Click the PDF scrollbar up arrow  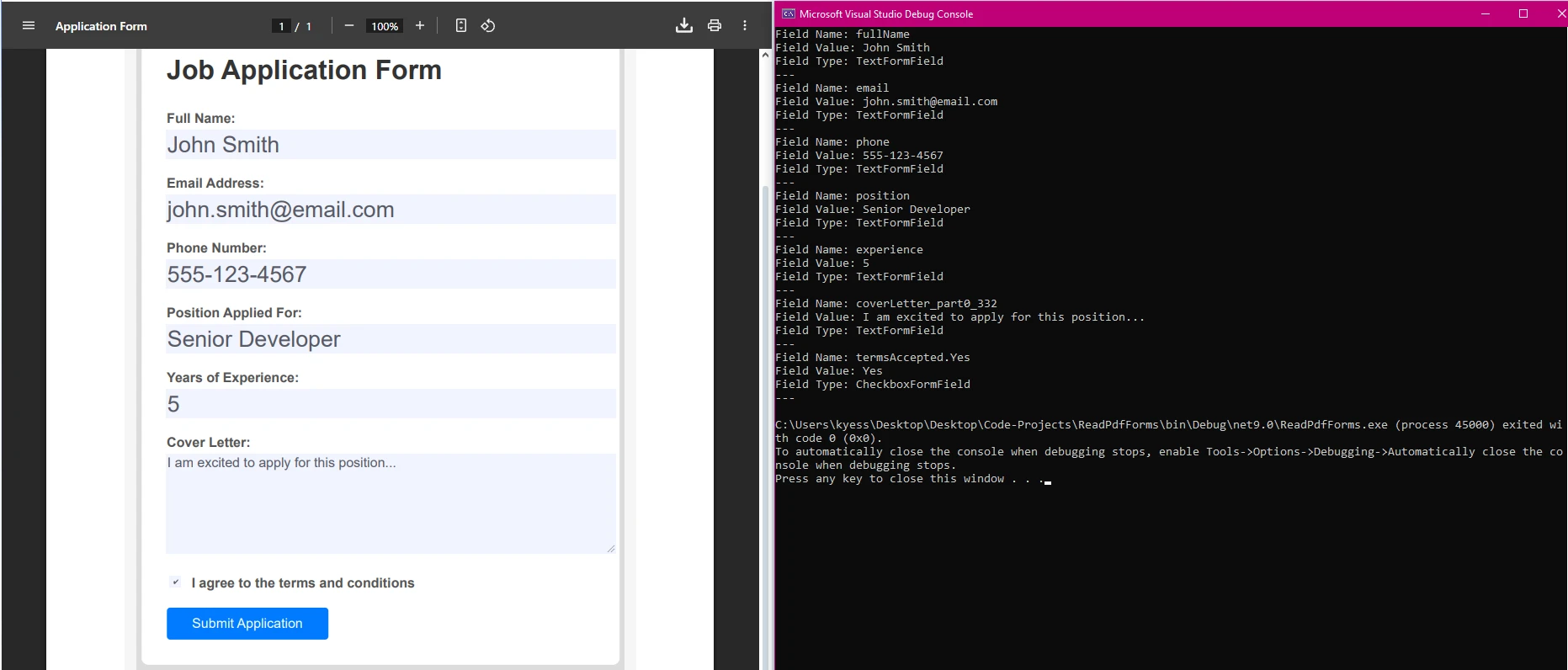pyautogui.click(x=765, y=55)
